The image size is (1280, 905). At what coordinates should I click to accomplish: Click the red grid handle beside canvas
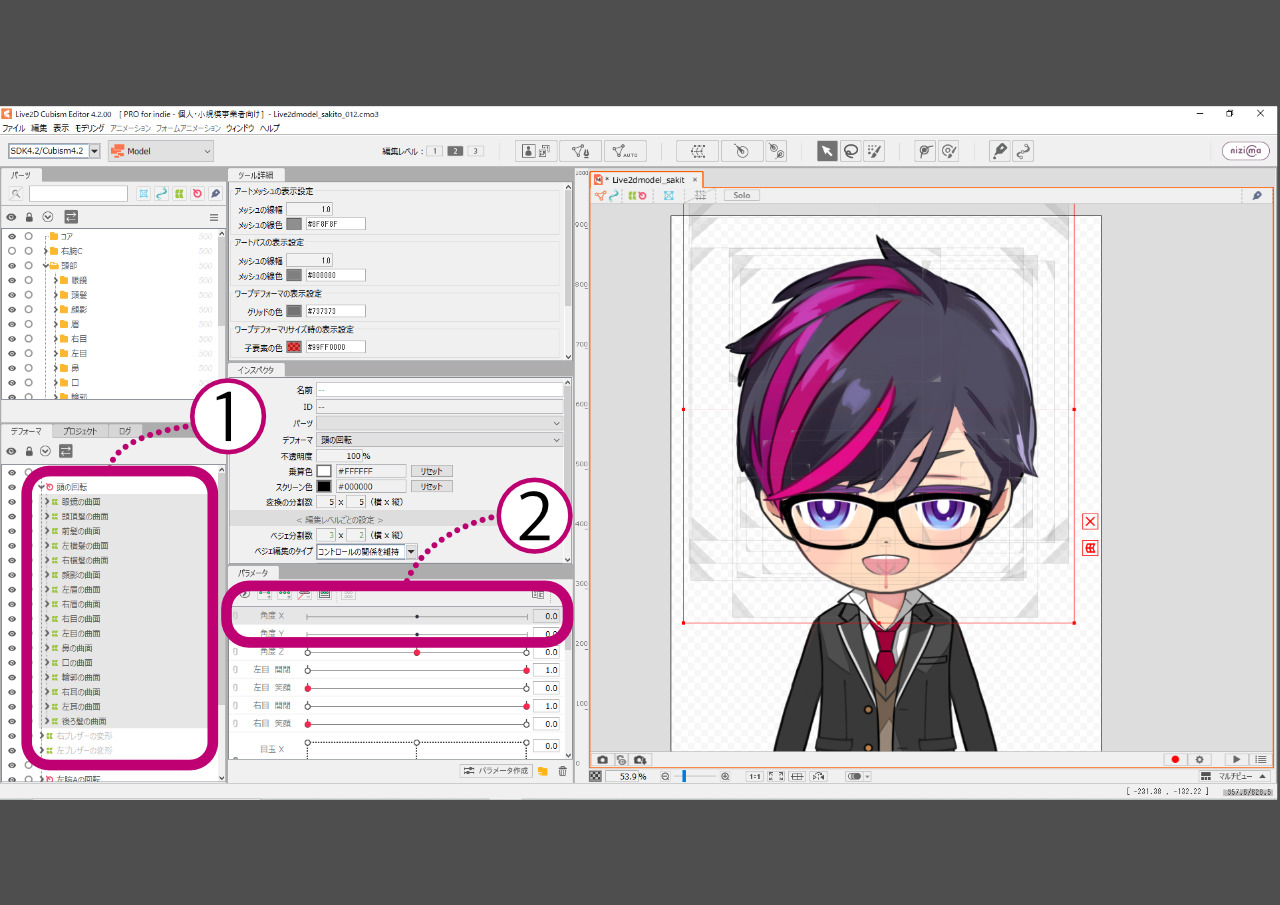(1090, 548)
